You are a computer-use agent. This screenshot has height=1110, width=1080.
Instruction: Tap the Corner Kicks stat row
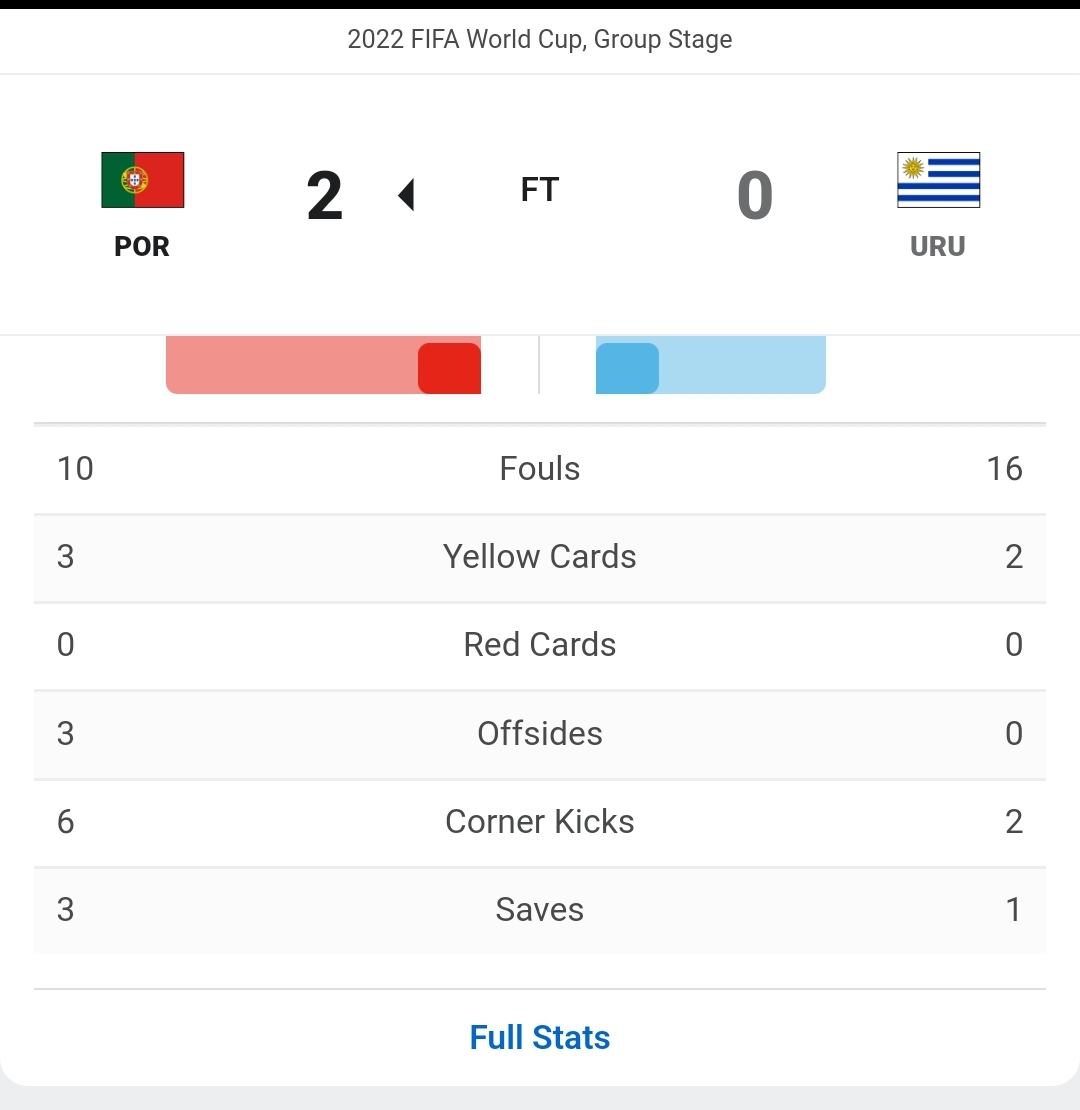540,822
